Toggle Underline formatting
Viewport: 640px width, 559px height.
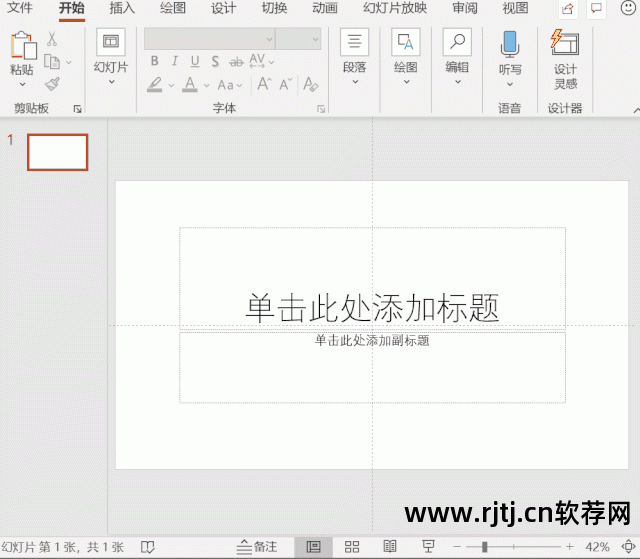click(x=195, y=61)
